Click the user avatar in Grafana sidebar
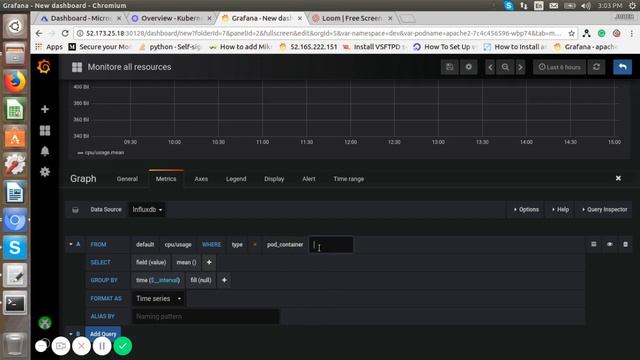Image resolution: width=640 pixels, height=360 pixels. click(45, 323)
